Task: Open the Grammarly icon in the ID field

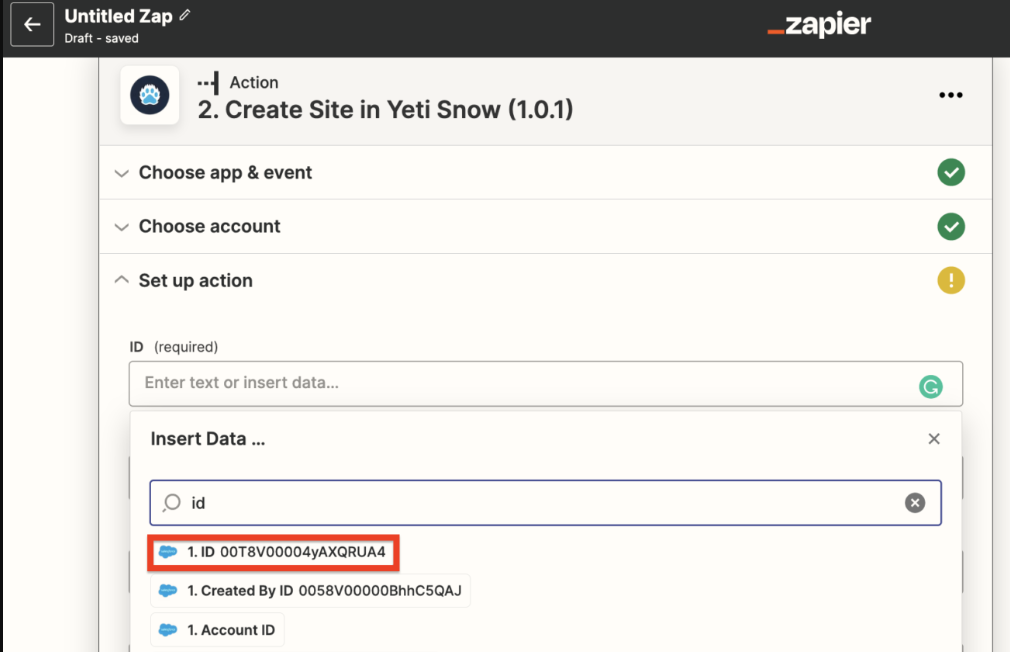Action: [x=930, y=387]
